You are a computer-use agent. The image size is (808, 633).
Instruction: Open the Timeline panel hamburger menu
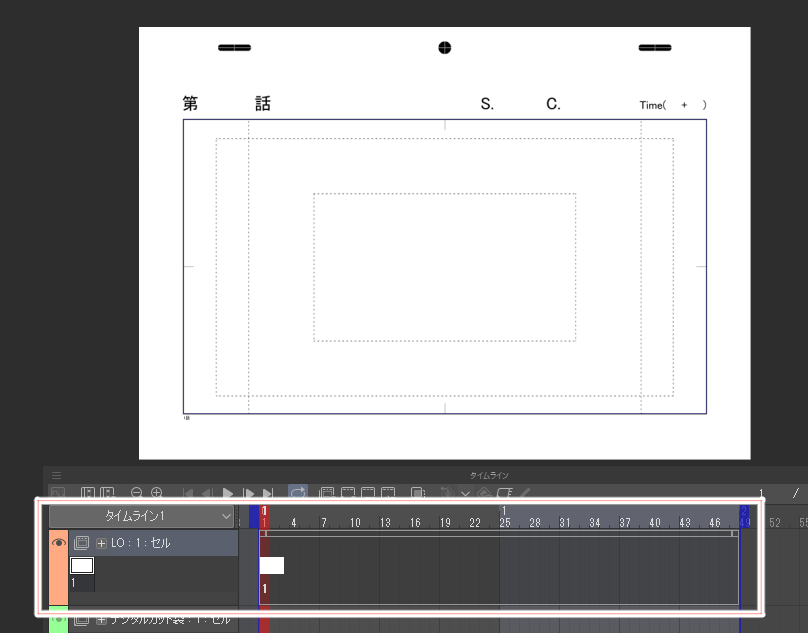point(57,475)
